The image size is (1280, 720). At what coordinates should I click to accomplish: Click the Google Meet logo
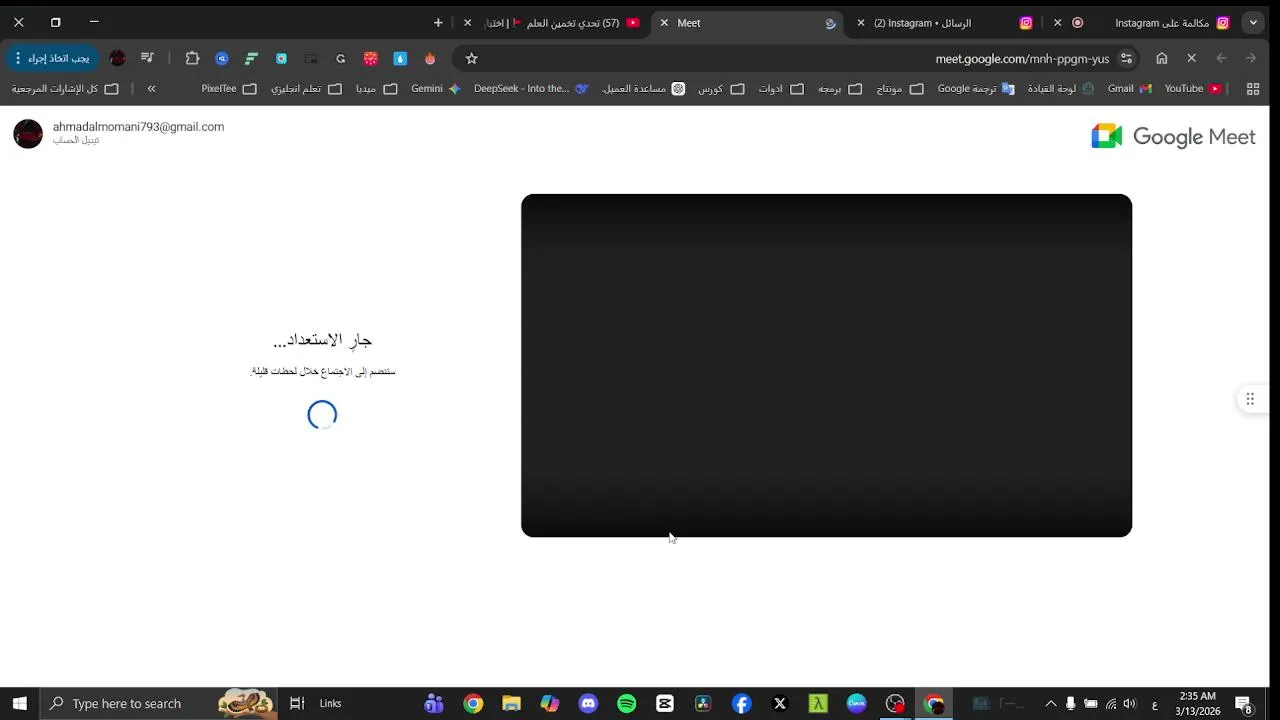(x=1173, y=137)
